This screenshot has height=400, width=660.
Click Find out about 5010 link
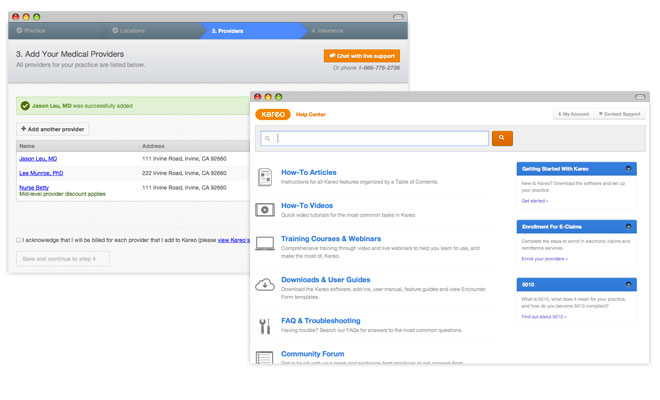[544, 317]
